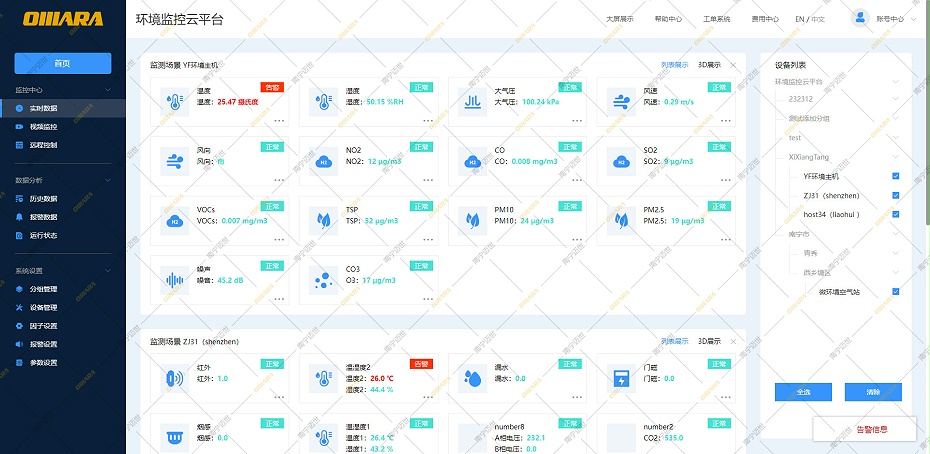The width and height of the screenshot is (930, 454).
Task: Toggle the 微环境空气站 device checkbox
Action: (x=896, y=292)
